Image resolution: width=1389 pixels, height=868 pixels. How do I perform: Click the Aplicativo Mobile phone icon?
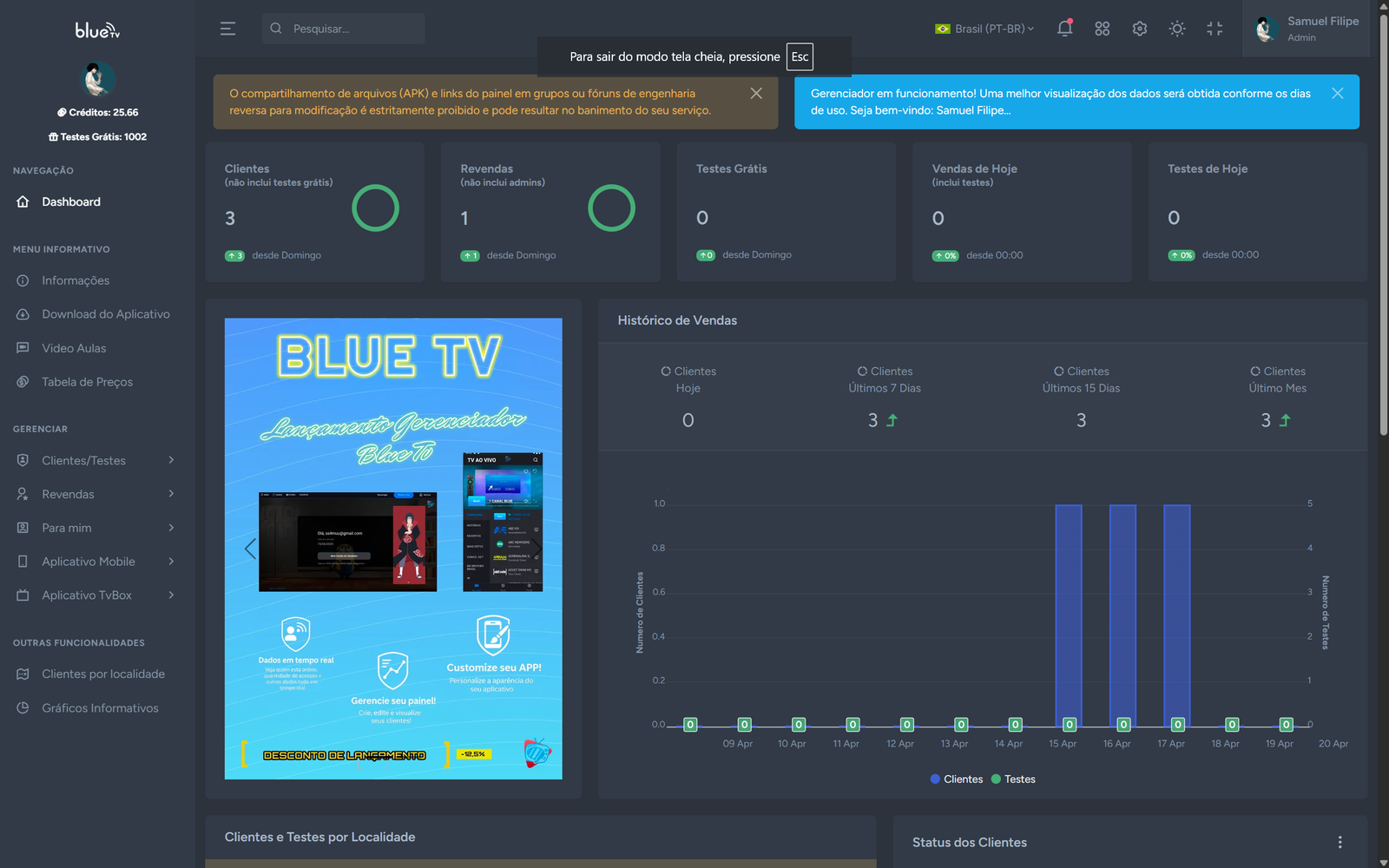click(x=23, y=562)
